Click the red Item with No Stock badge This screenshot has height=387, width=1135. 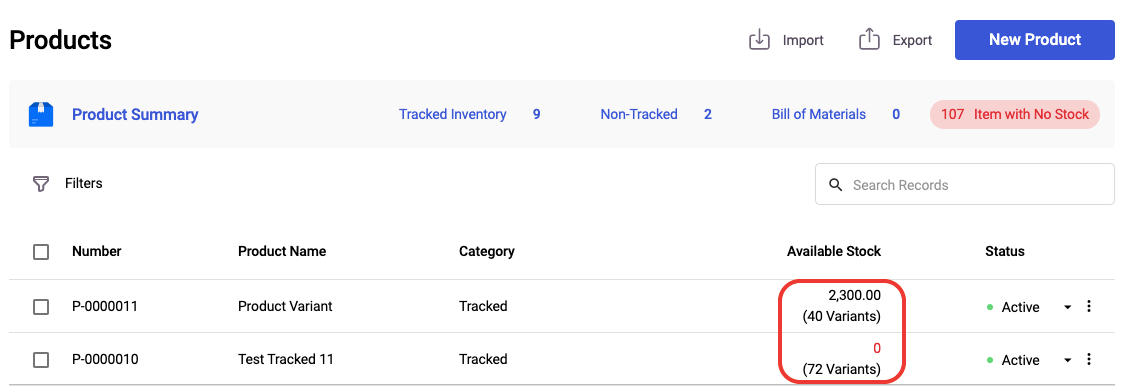tap(1015, 114)
